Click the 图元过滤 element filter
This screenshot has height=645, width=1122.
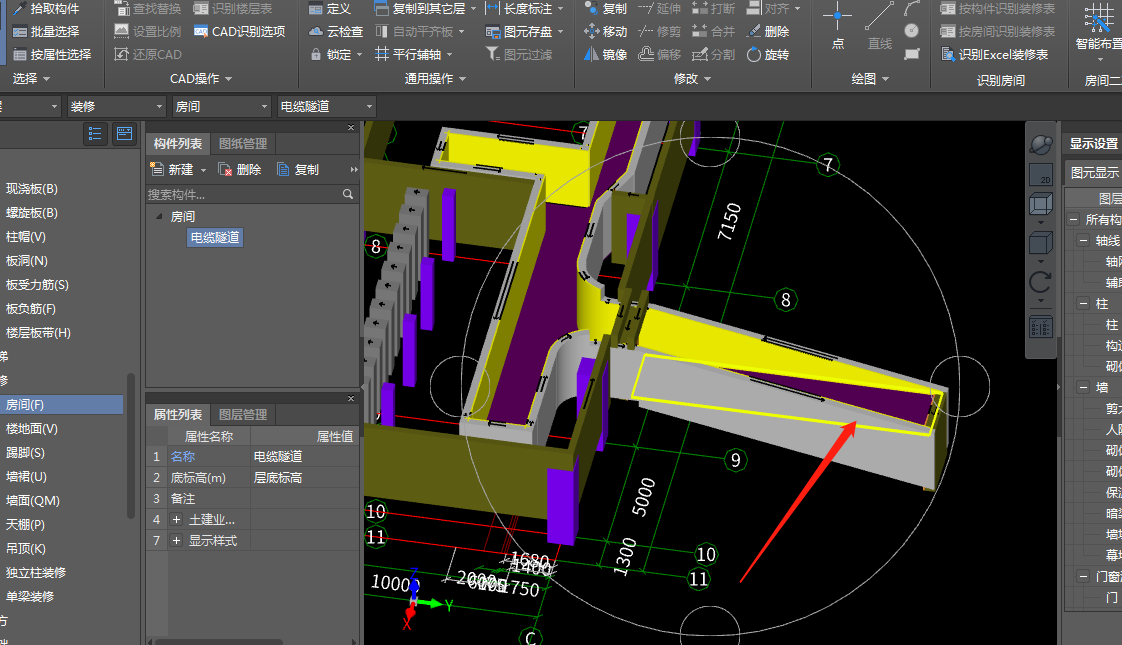tap(519, 54)
